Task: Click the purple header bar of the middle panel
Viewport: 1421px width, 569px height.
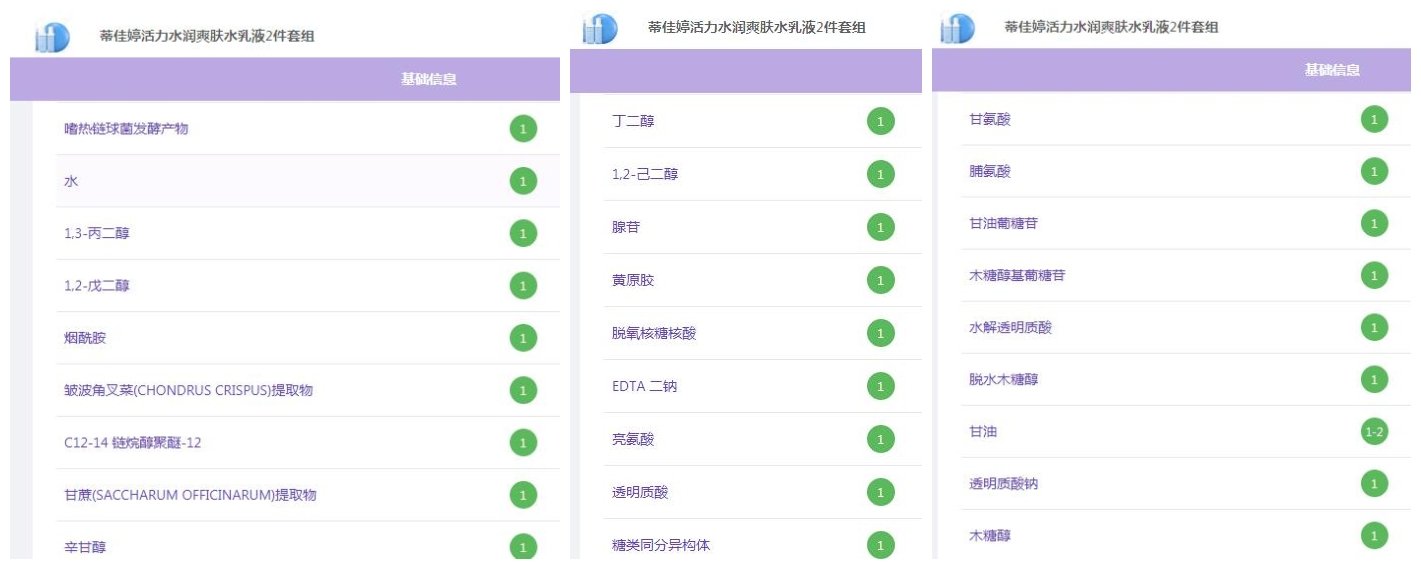Action: tap(746, 71)
